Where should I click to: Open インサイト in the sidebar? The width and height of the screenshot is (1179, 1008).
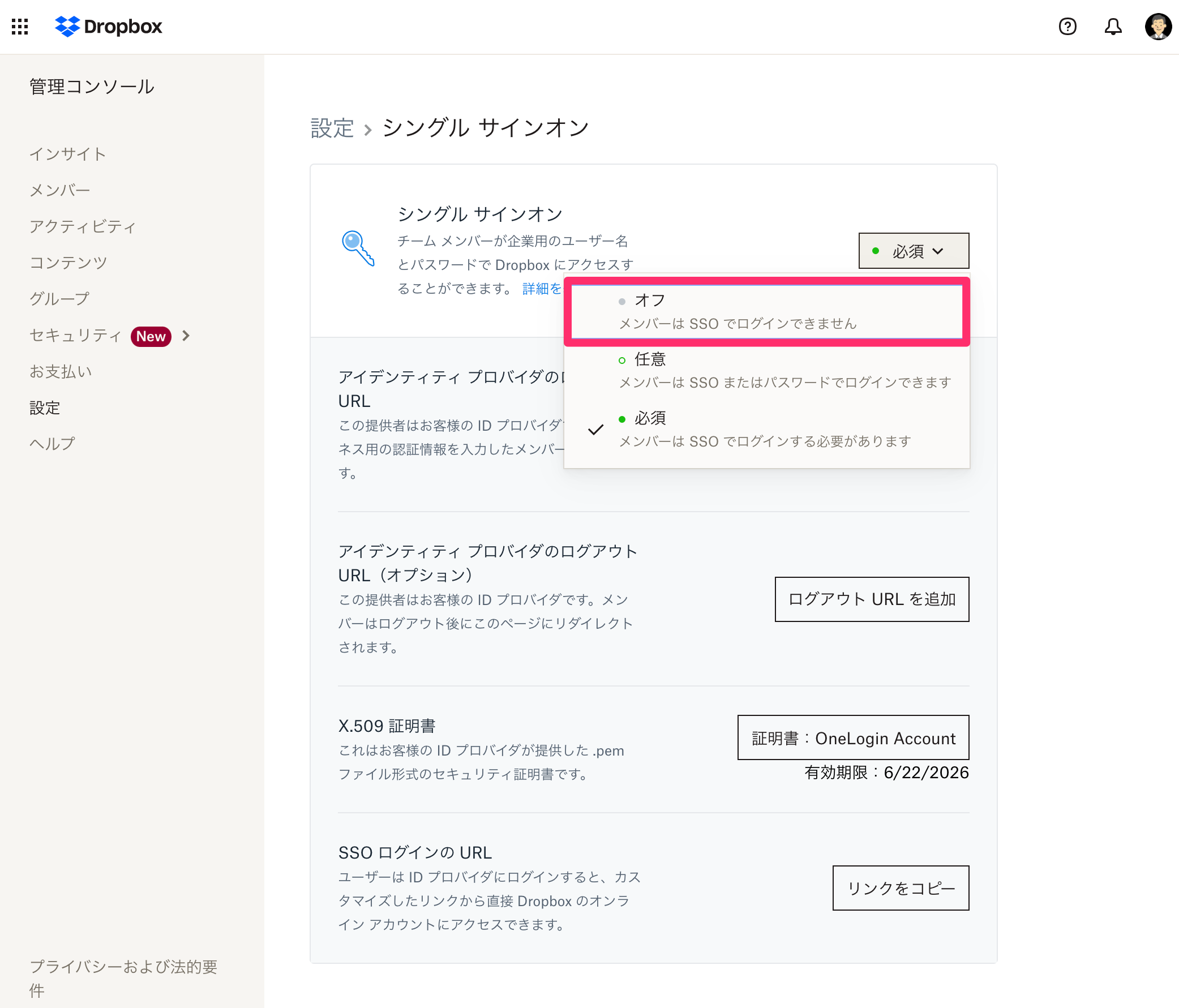click(68, 154)
